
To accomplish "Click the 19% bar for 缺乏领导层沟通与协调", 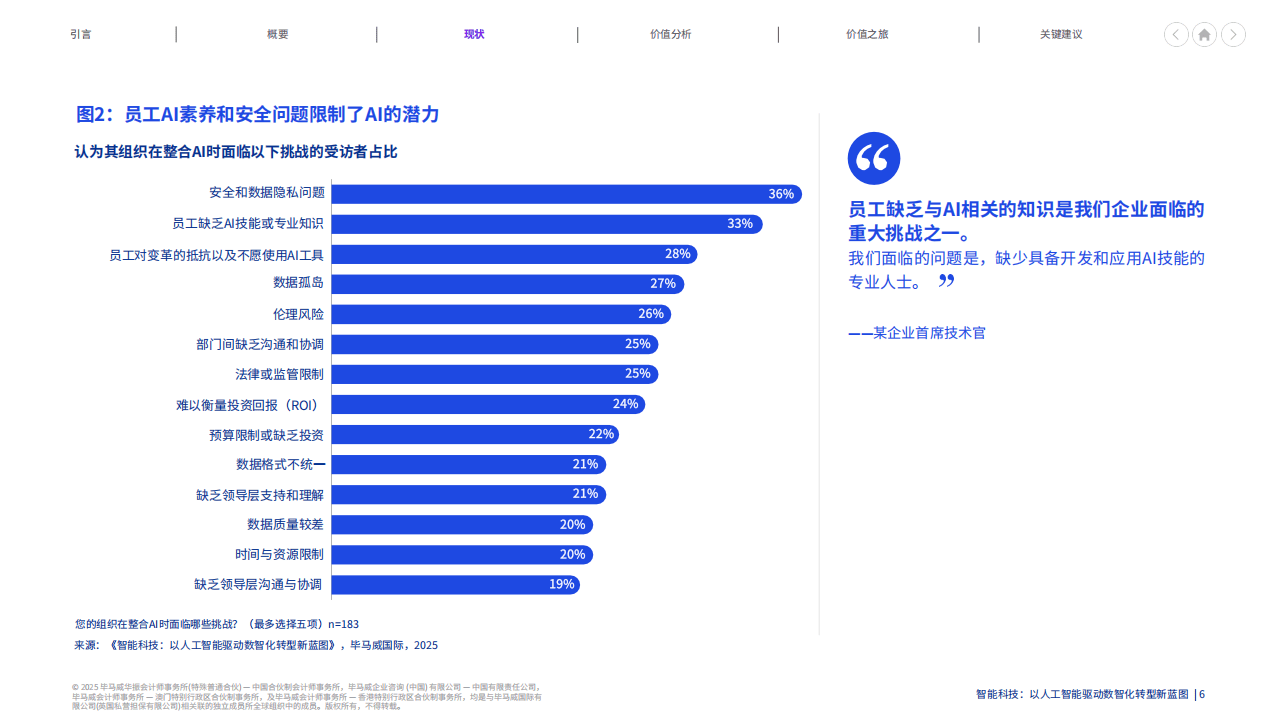I will [455, 584].
